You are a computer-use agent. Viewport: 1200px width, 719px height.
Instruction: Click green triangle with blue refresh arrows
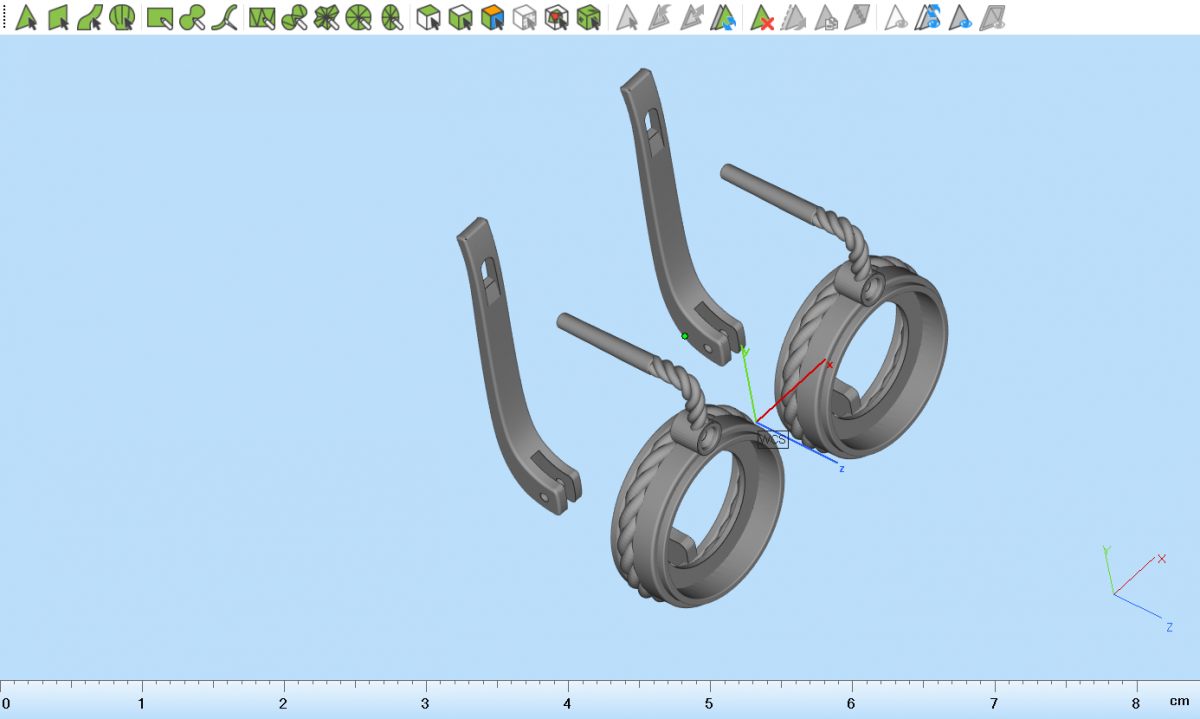(x=722, y=17)
